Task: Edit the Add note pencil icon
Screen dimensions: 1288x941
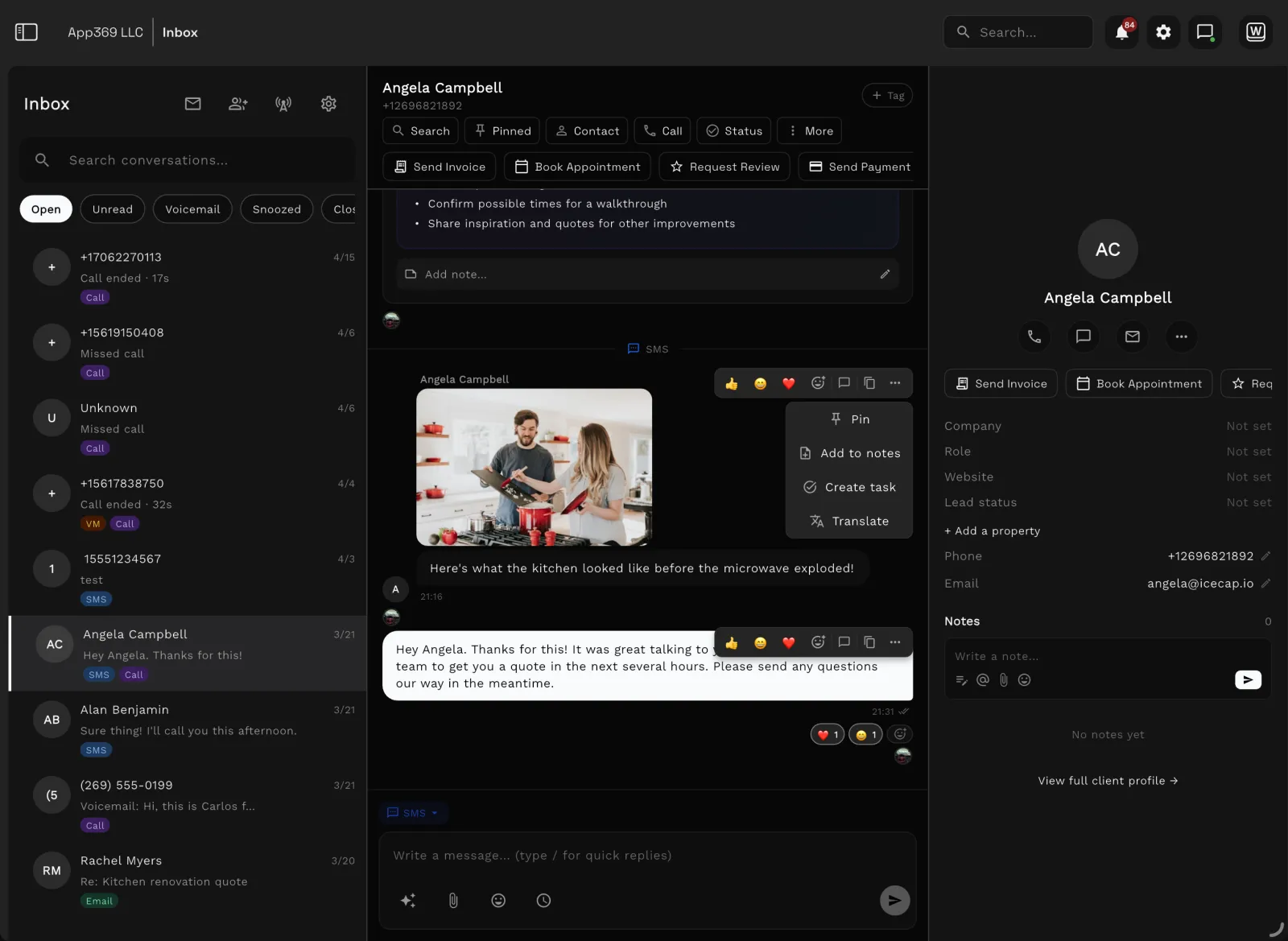Action: click(x=885, y=274)
